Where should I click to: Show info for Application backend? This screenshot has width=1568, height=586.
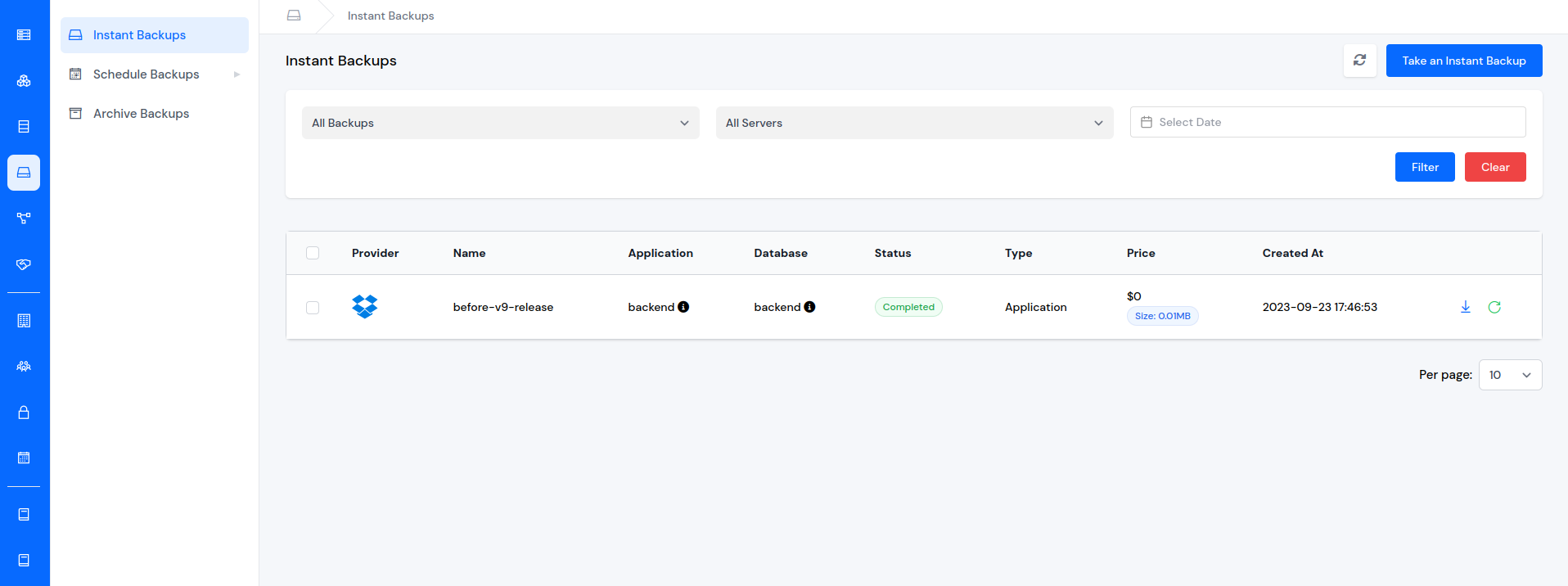[683, 307]
